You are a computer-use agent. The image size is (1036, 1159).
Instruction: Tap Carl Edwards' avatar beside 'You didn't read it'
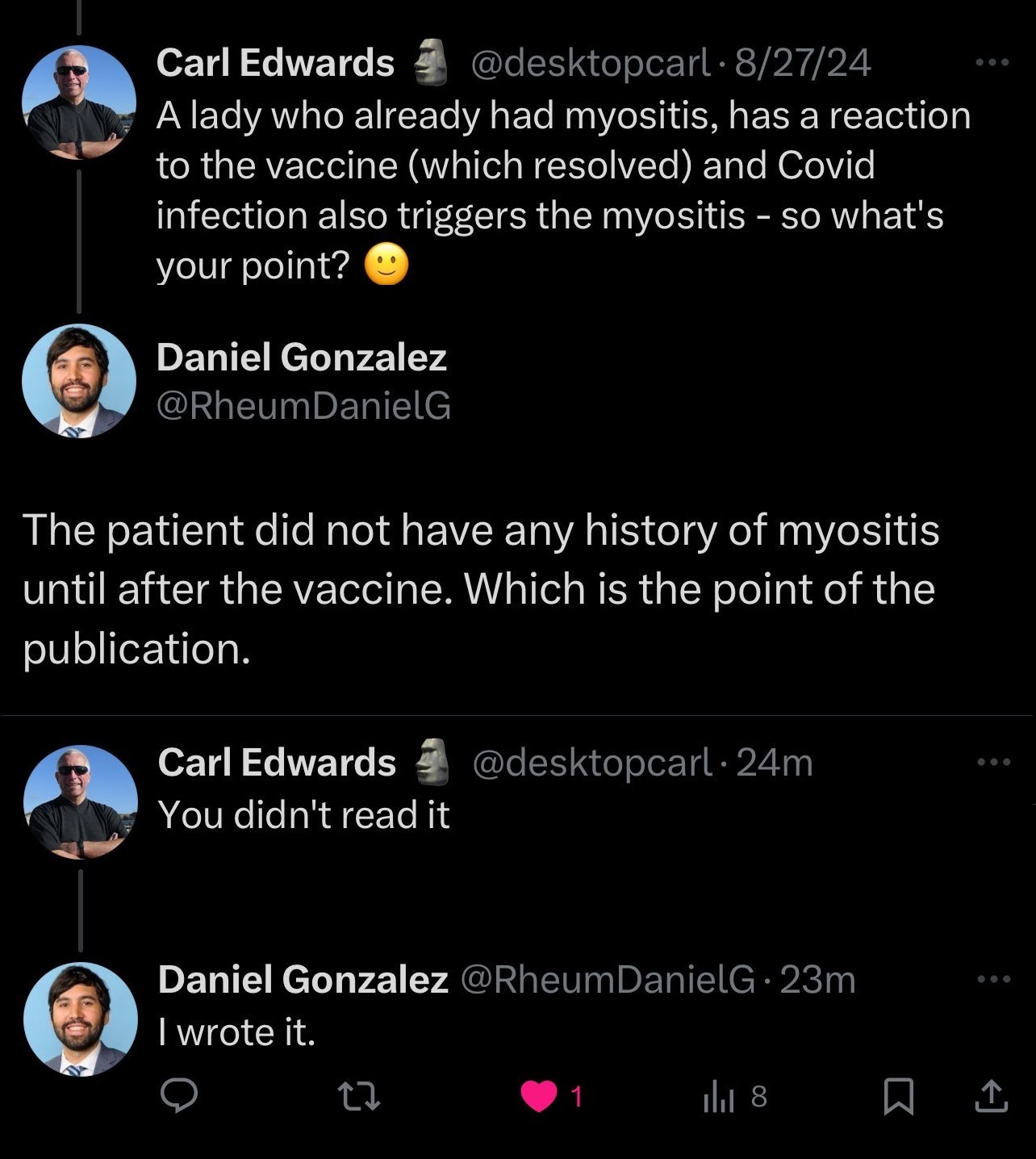click(80, 801)
